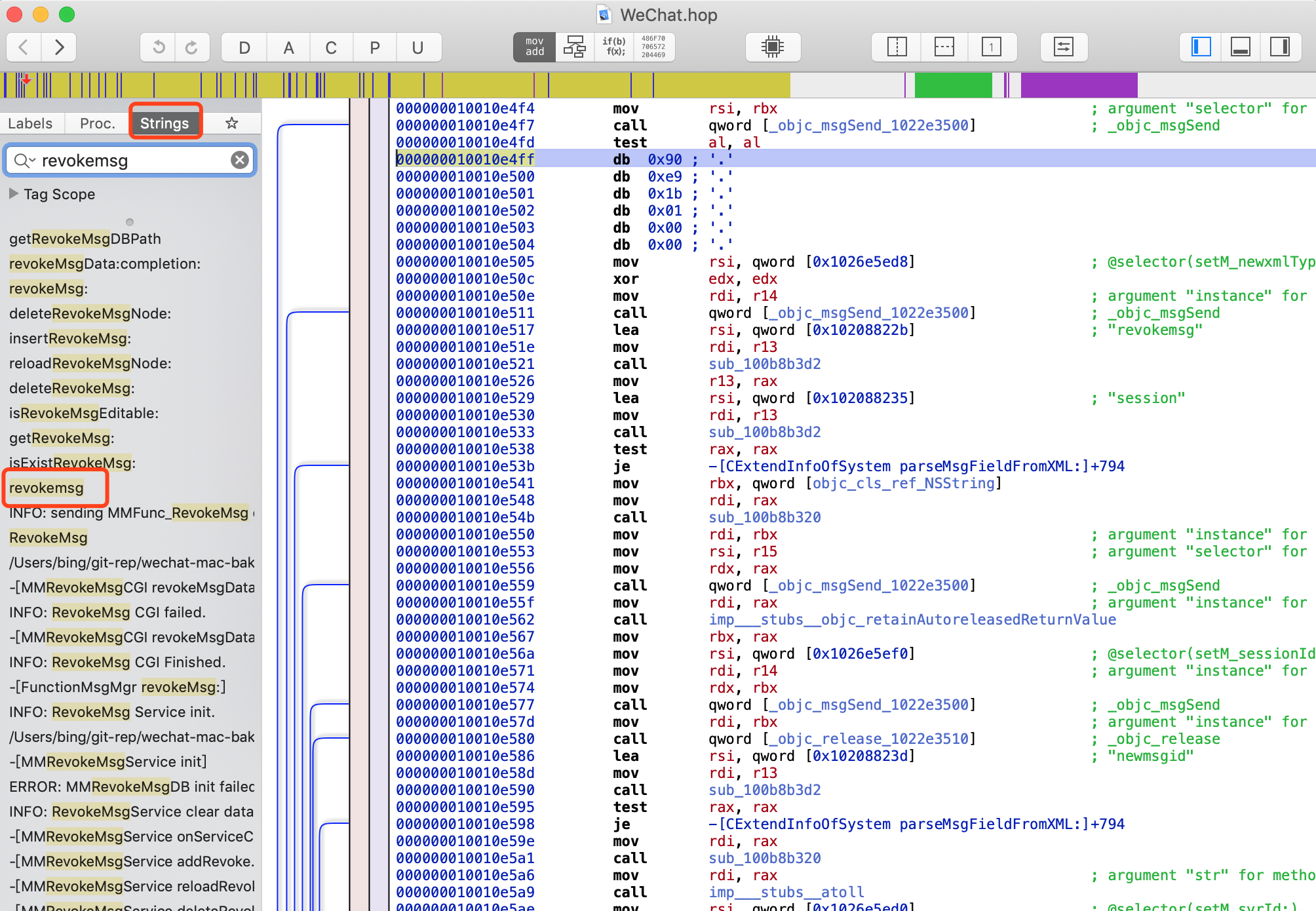Mark selection as Data with D button
Screen dimensions: 1316x911
244,47
